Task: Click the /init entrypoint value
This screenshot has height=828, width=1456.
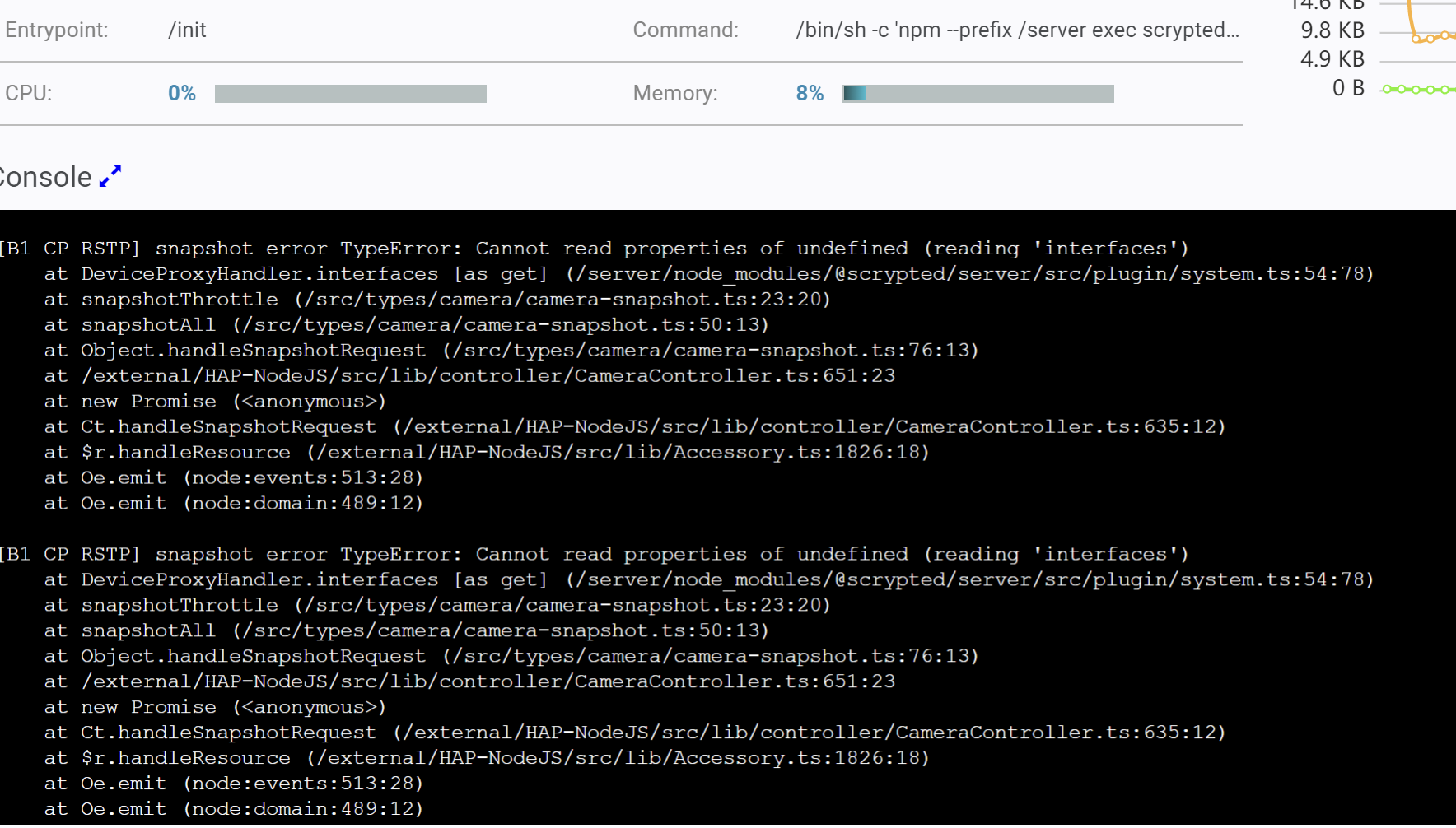Action: click(187, 30)
